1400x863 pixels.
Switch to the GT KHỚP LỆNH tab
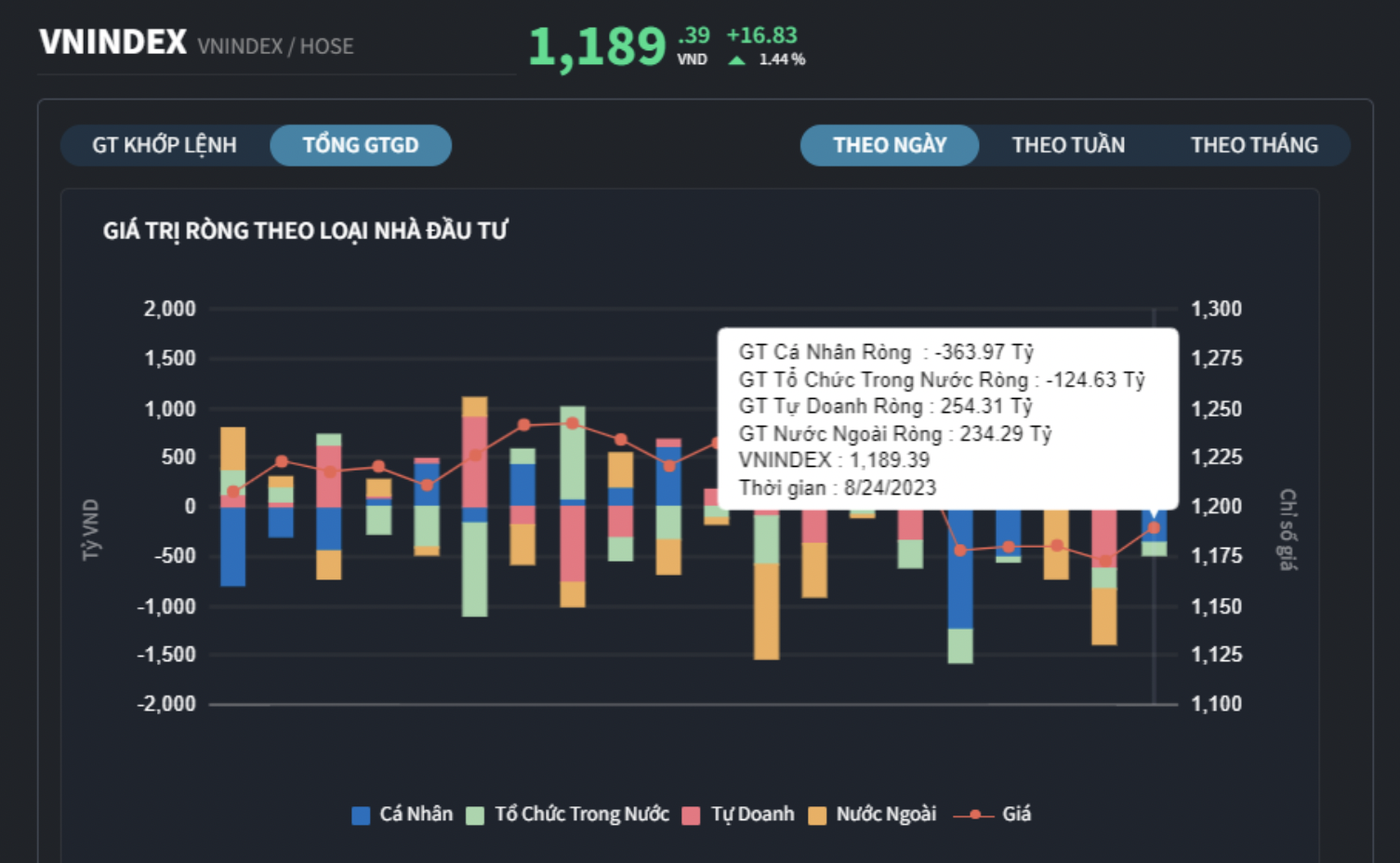click(165, 145)
